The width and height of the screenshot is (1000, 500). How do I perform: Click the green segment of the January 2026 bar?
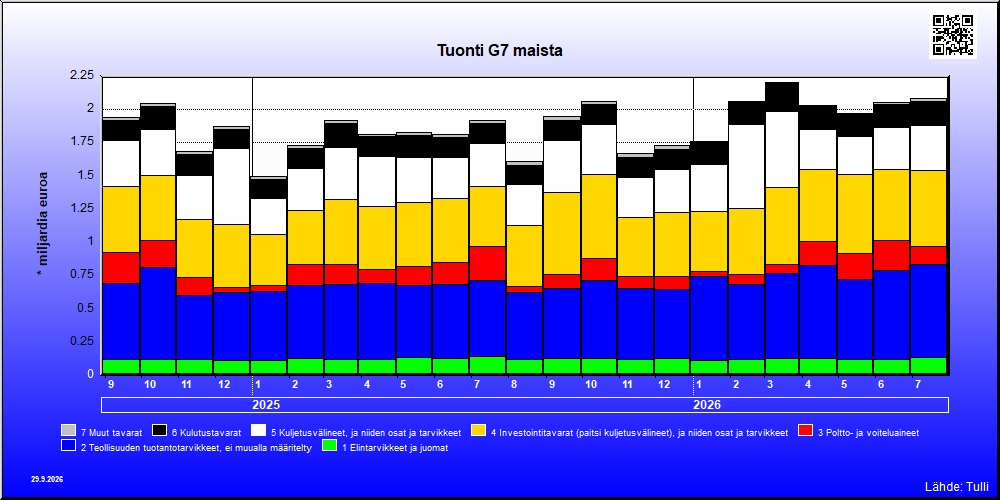coord(708,367)
